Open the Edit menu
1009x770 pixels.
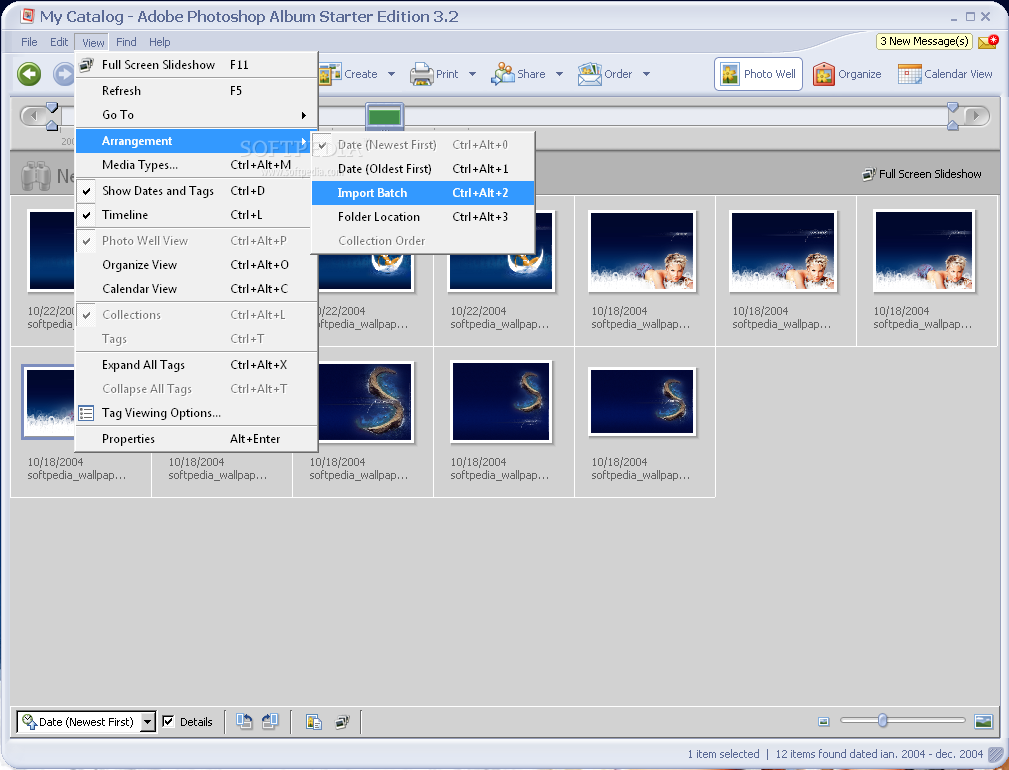click(x=59, y=42)
